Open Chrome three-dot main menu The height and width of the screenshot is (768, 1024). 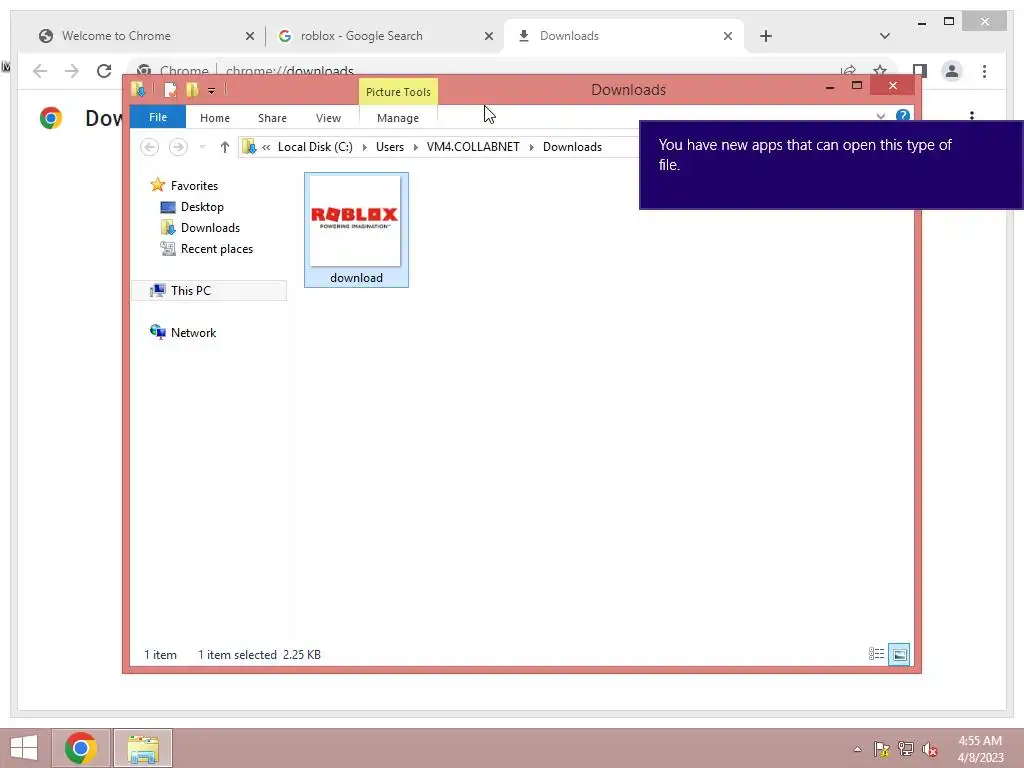984,71
